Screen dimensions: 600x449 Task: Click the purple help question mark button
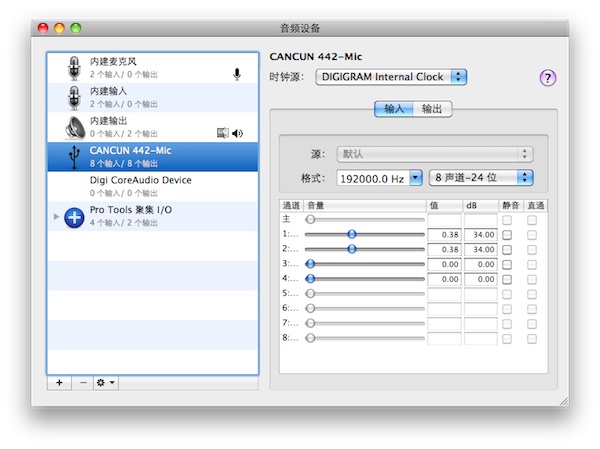pos(547,78)
